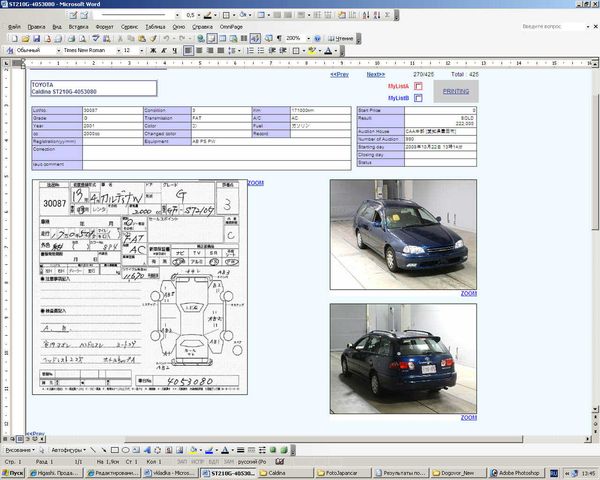Viewport: 600px width, 480px height.
Task: Open 3-D style options
Action: [x=284, y=450]
